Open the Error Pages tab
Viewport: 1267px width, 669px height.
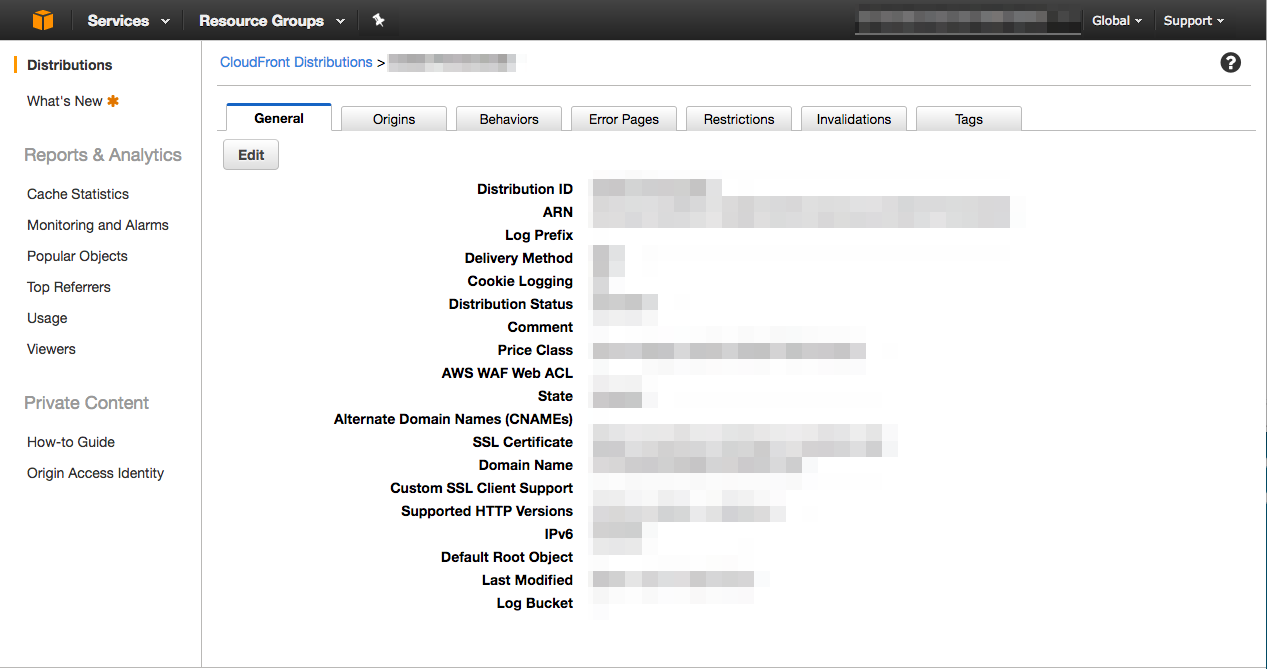[x=624, y=119]
